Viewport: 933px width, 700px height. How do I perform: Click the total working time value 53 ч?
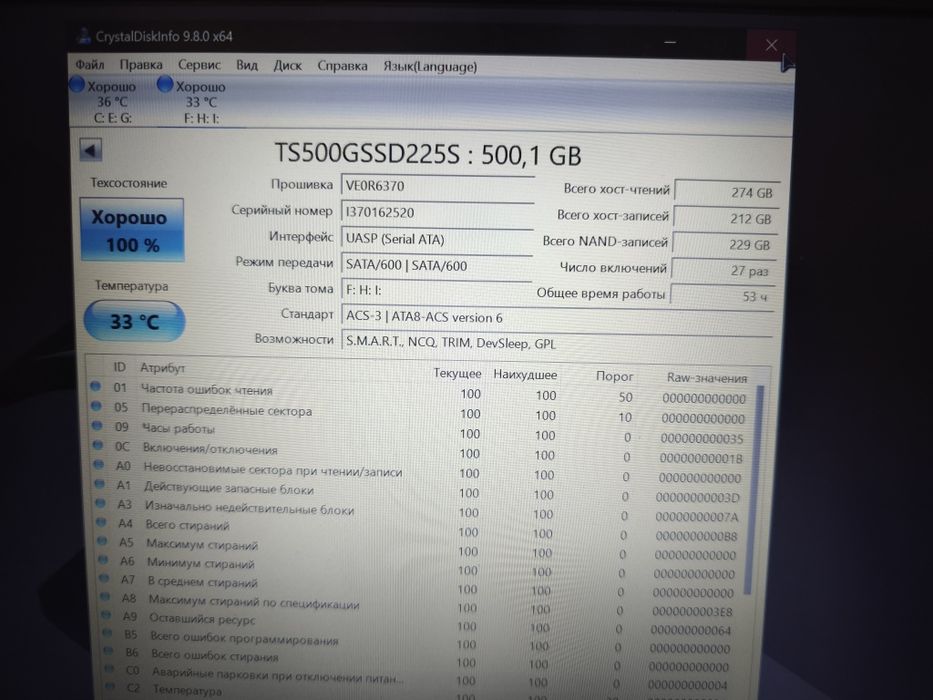(722, 296)
